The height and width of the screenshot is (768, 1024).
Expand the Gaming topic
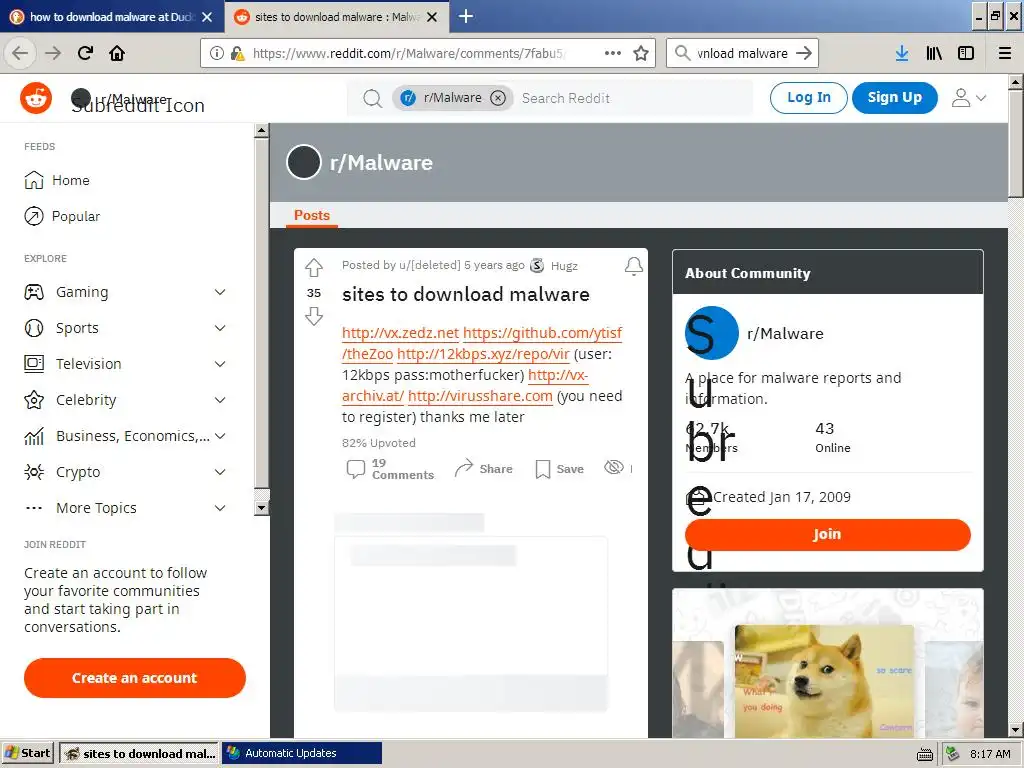pyautogui.click(x=220, y=292)
